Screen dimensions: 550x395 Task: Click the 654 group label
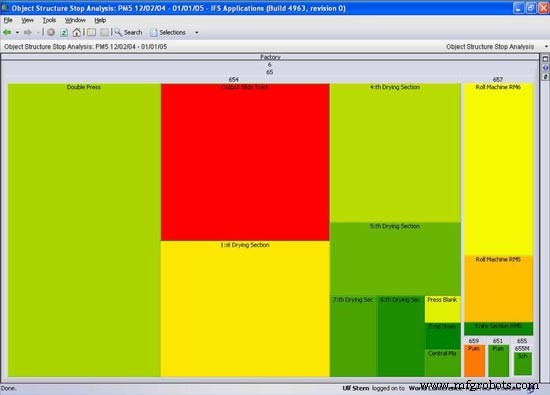234,80
